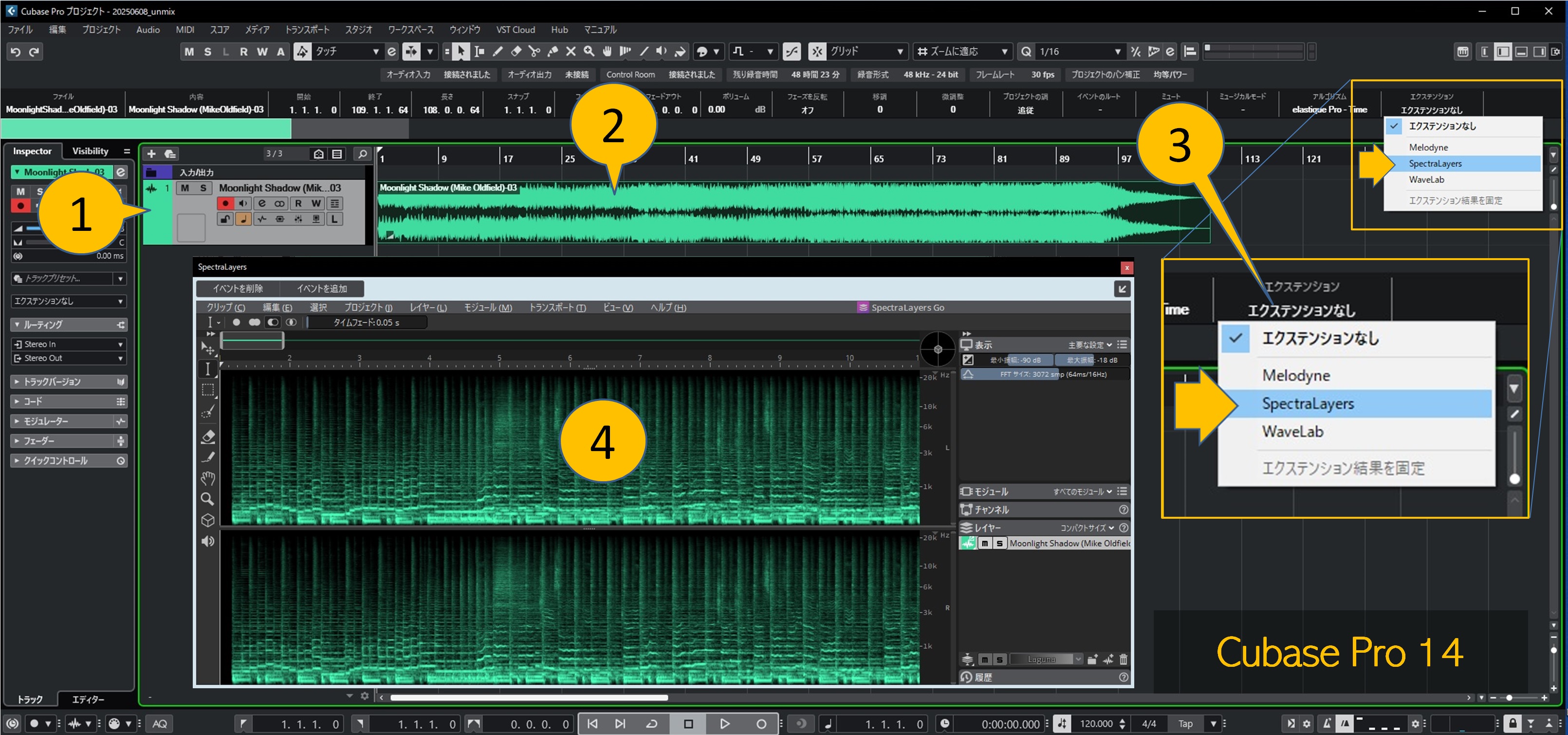Toggle Monitor speaker on Moonlight Shadow track
The width and height of the screenshot is (1568, 735).
pos(243,204)
